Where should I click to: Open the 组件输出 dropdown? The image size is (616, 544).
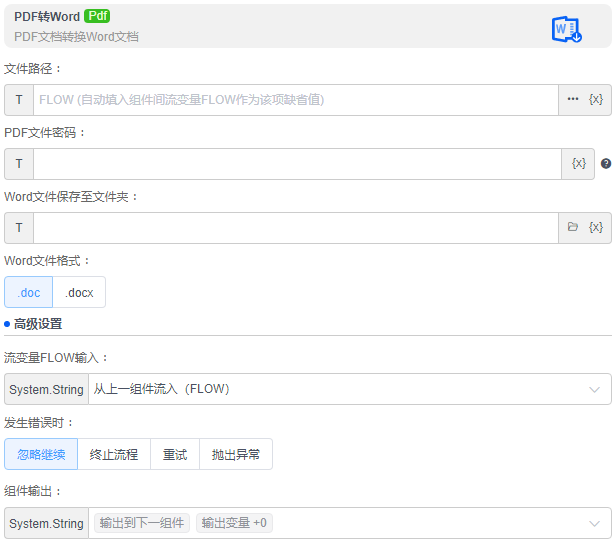pyautogui.click(x=595, y=523)
